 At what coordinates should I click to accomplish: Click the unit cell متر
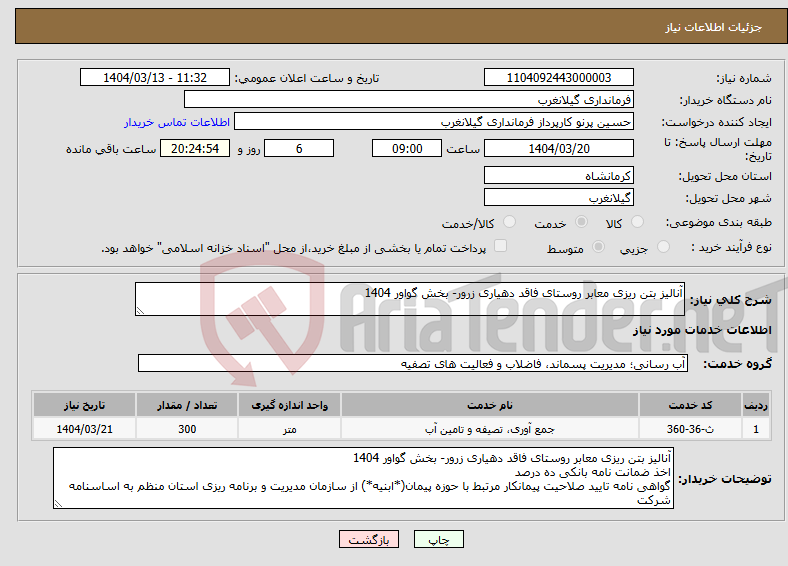[x=289, y=429]
